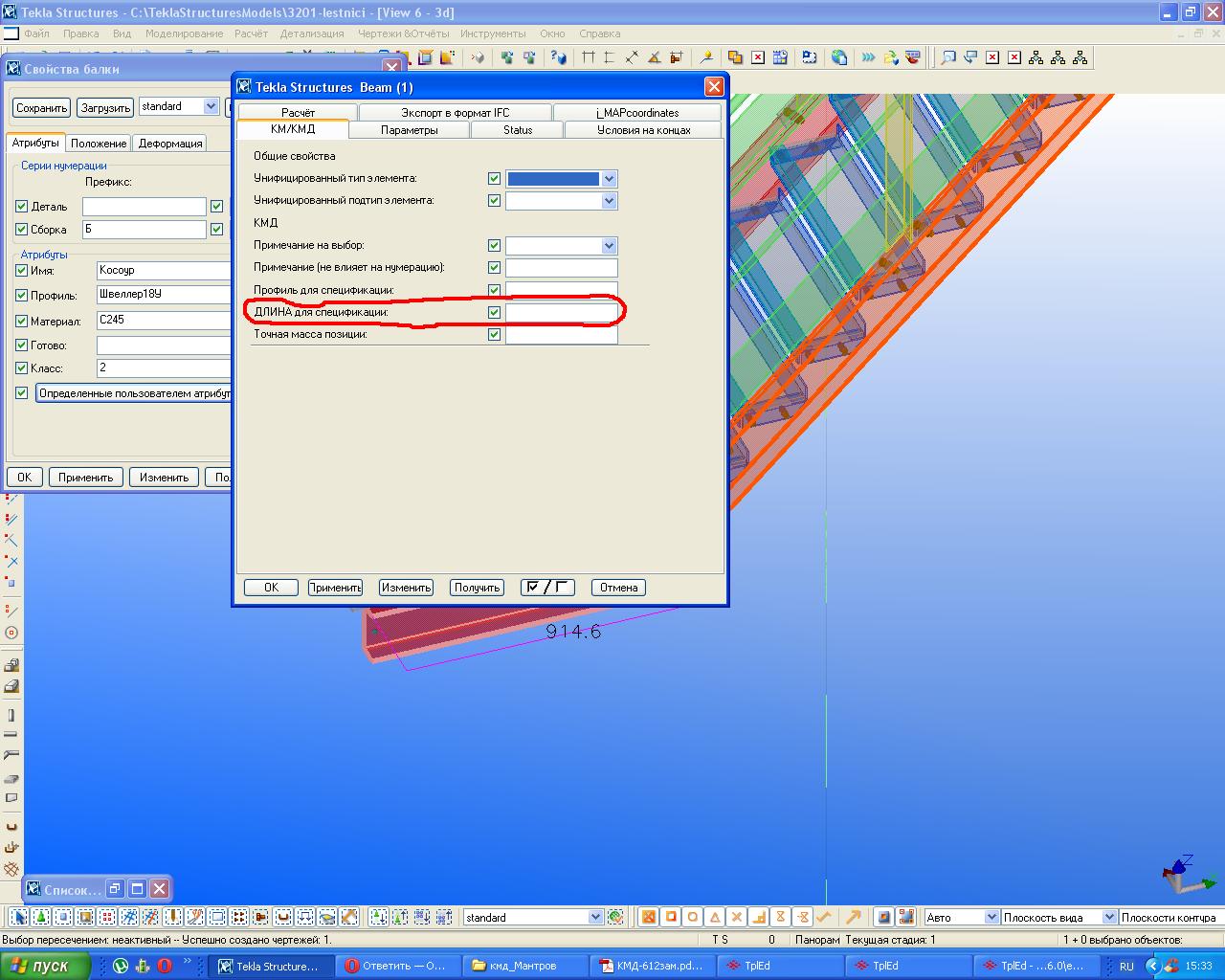The width and height of the screenshot is (1225, 980).
Task: Toggle the Точная масса позиции checkbox
Action: coord(494,335)
